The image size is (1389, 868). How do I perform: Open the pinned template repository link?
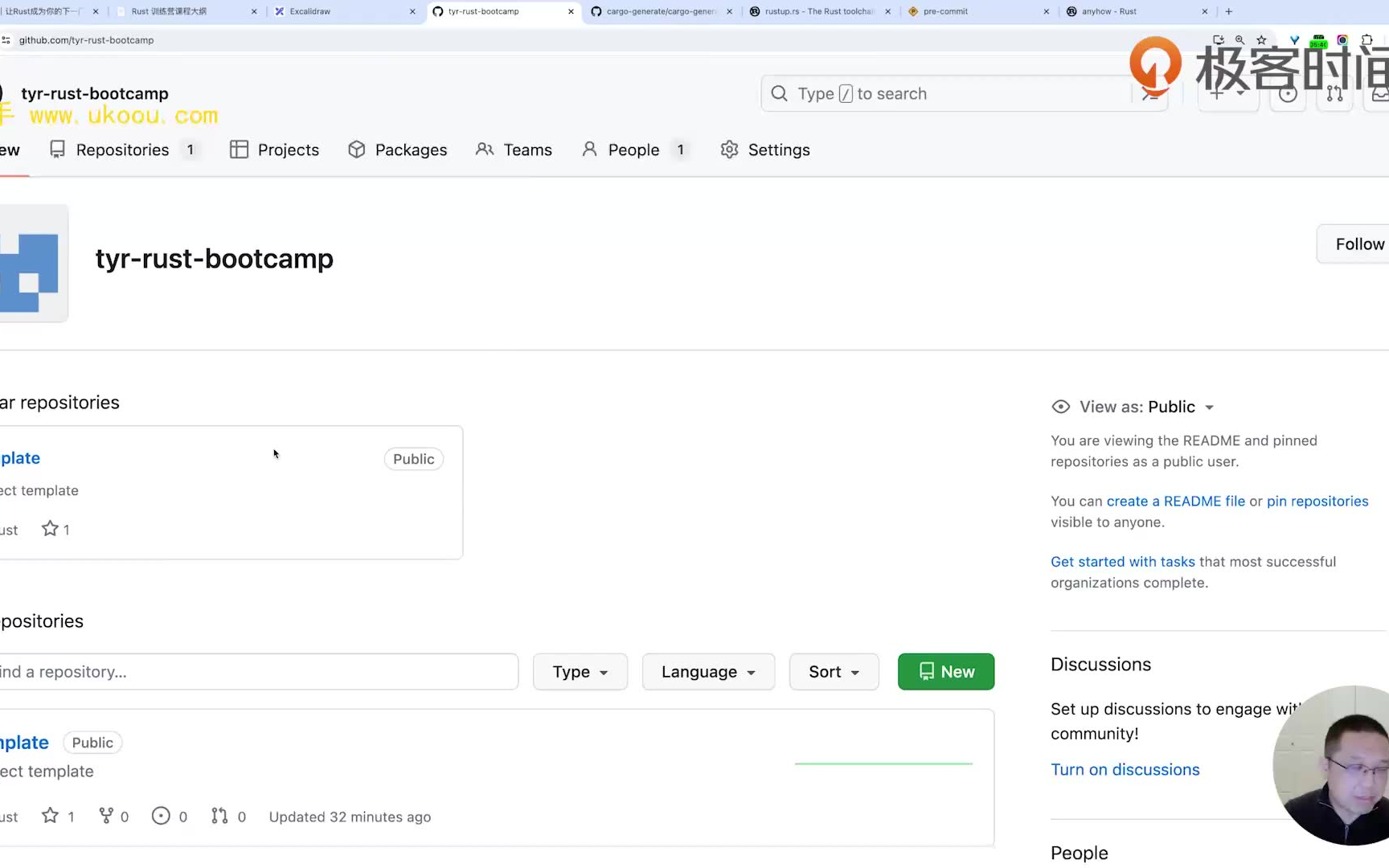click(20, 458)
